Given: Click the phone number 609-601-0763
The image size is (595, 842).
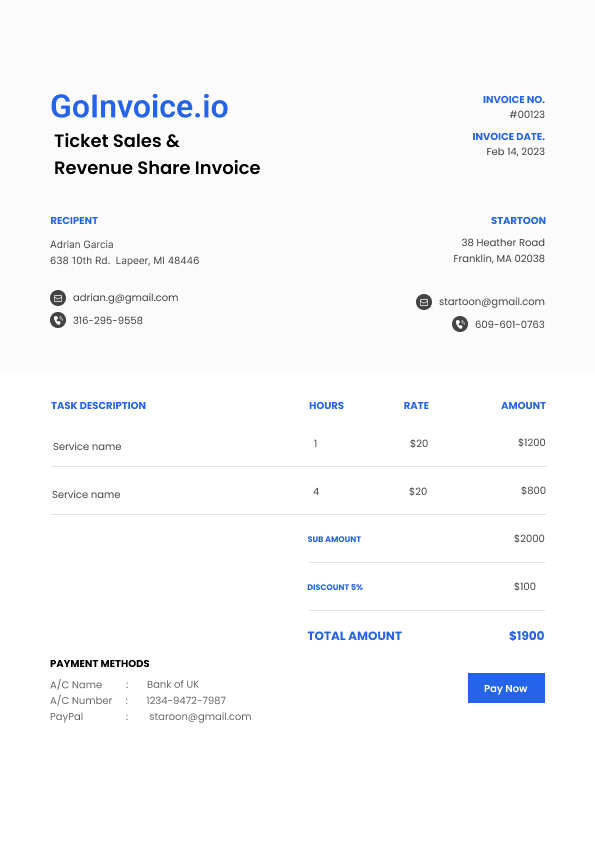Looking at the screenshot, I should point(510,324).
